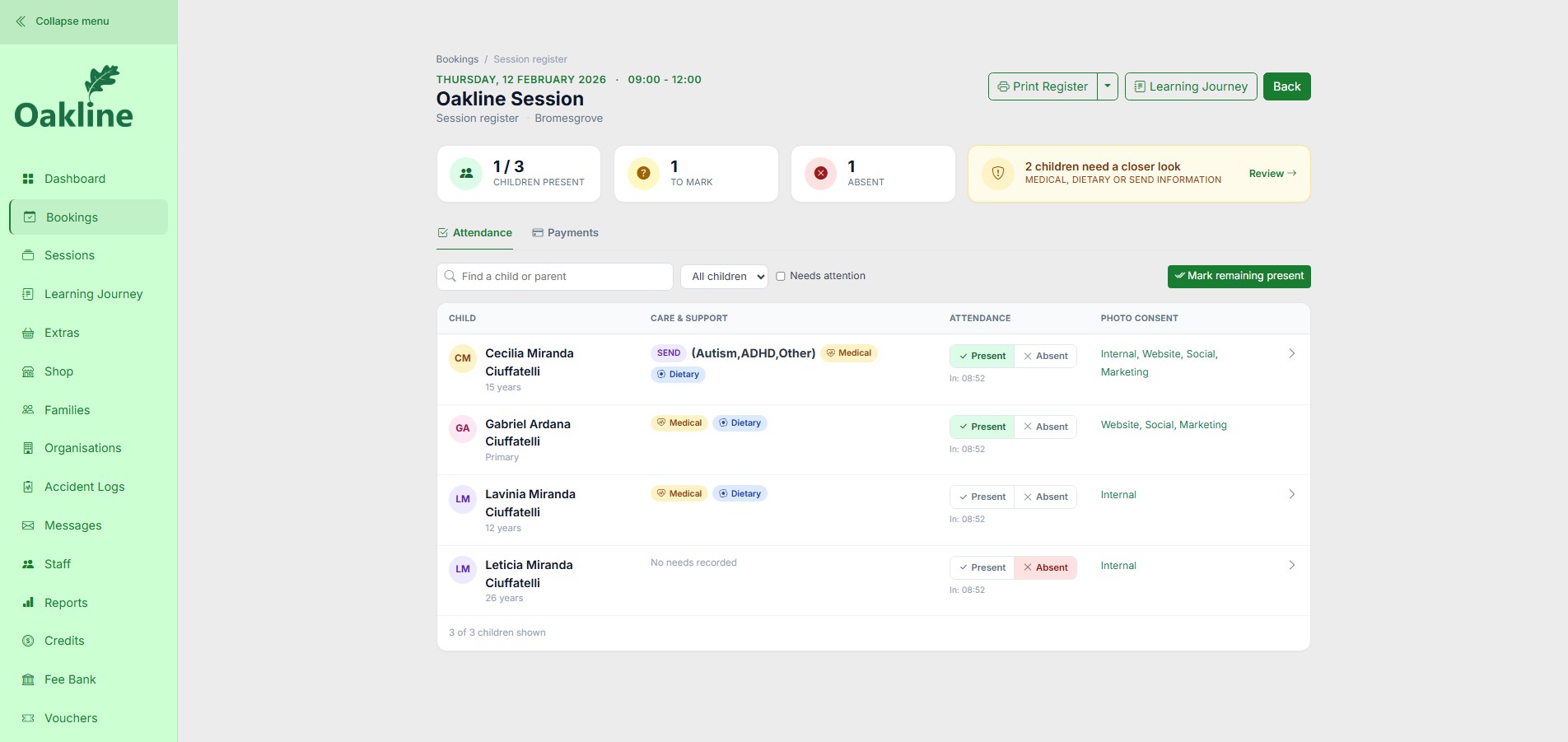The width and height of the screenshot is (1568, 742).
Task: Mark Gabriel Ardana Ciuffatelli as Absent
Action: [x=1045, y=427]
